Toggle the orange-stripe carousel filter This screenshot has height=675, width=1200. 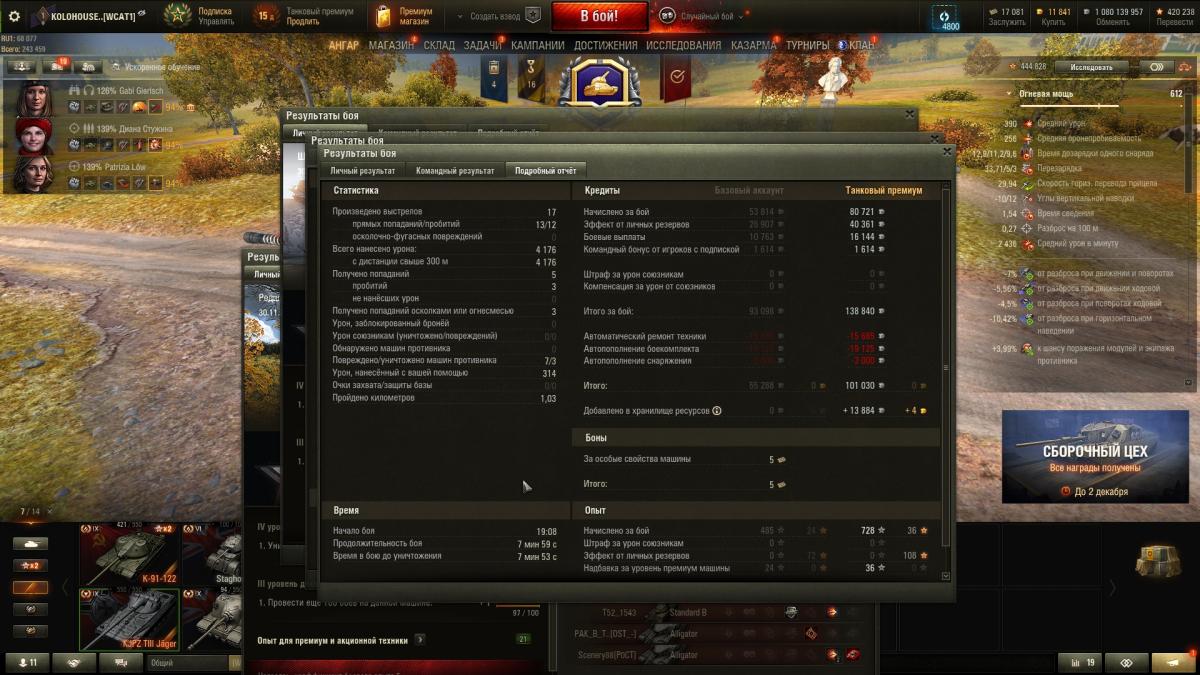click(29, 587)
